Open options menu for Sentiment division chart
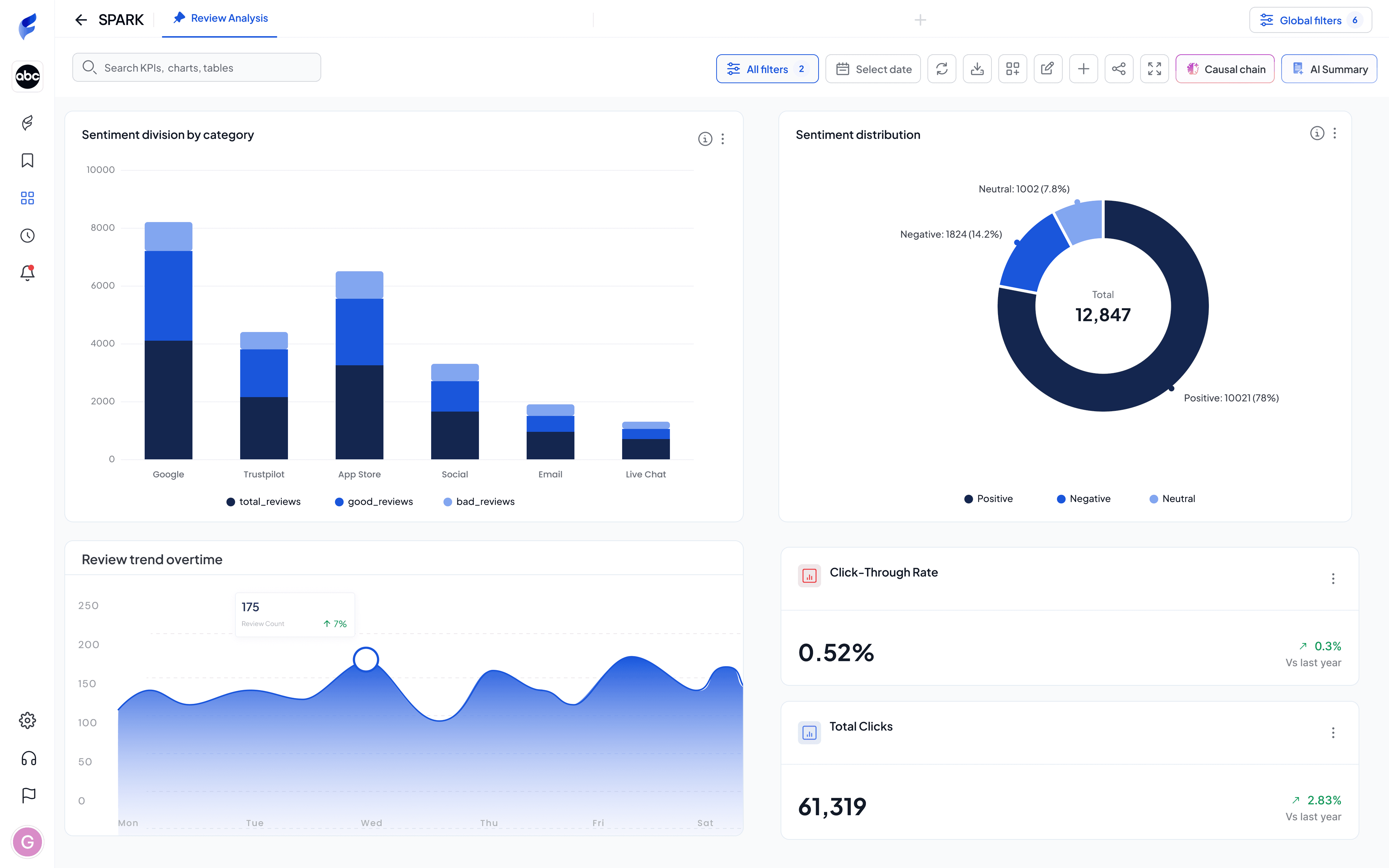 coord(723,139)
